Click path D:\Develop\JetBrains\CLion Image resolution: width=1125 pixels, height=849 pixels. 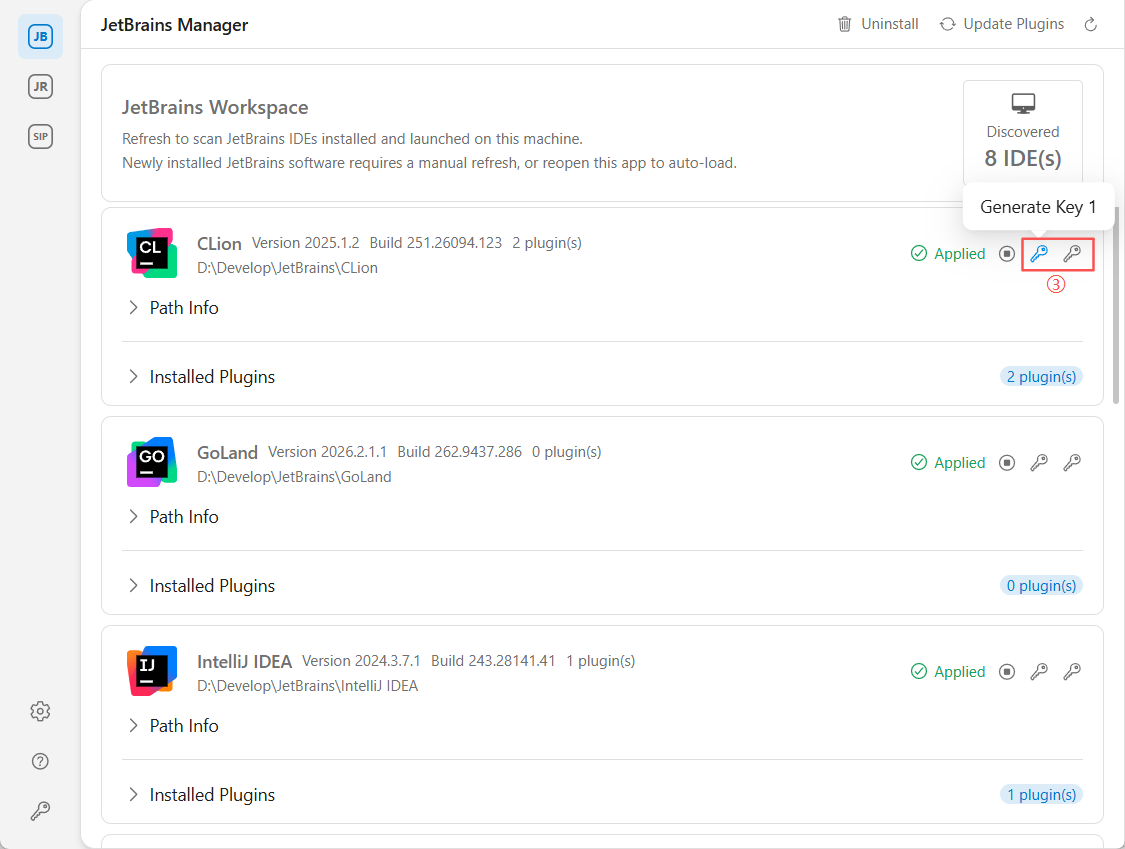288,268
